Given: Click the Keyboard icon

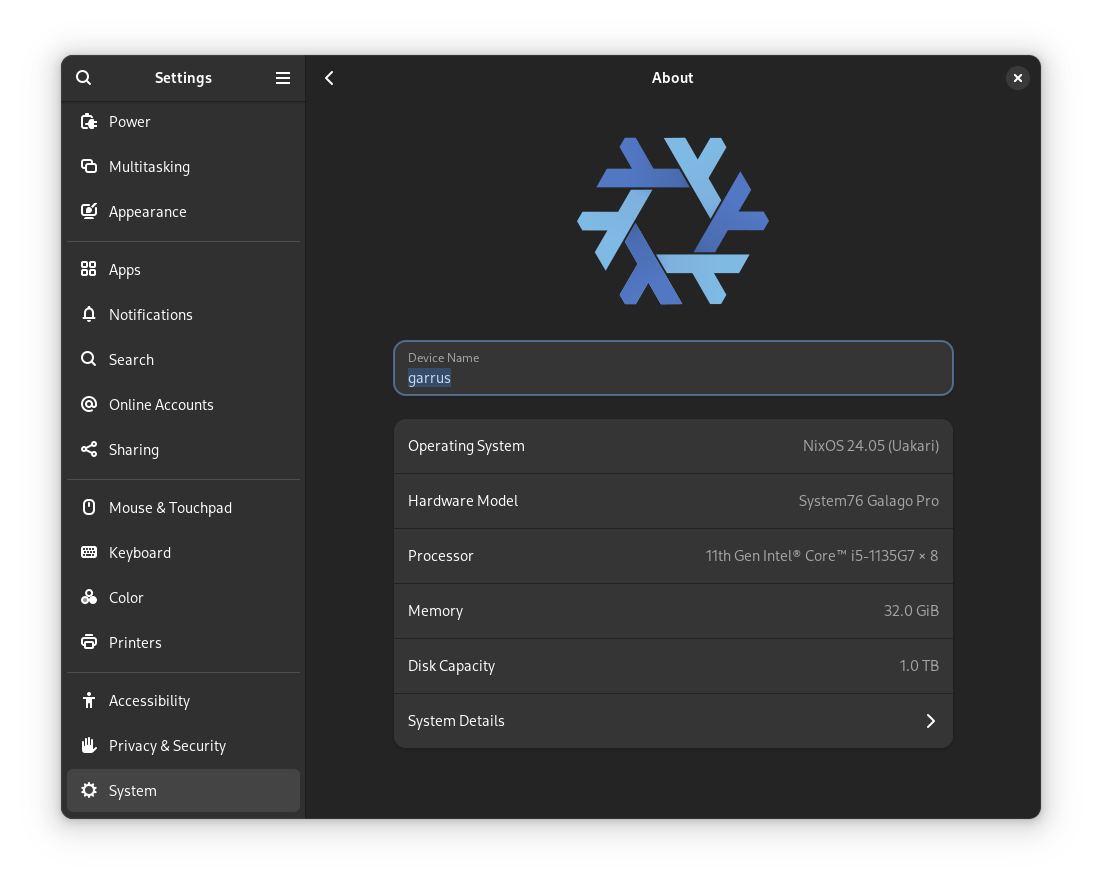Looking at the screenshot, I should (89, 552).
